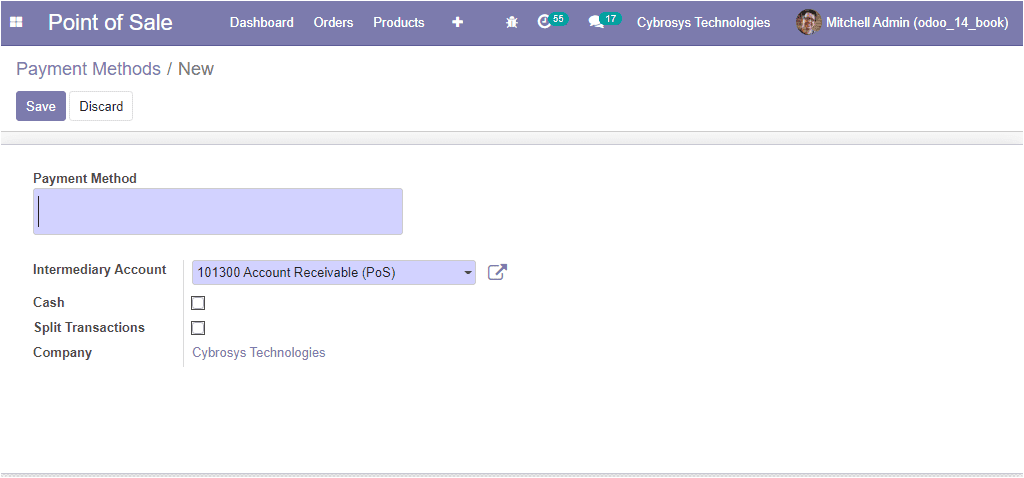The height and width of the screenshot is (478, 1024).
Task: Click the Company field label
Action: point(62,353)
